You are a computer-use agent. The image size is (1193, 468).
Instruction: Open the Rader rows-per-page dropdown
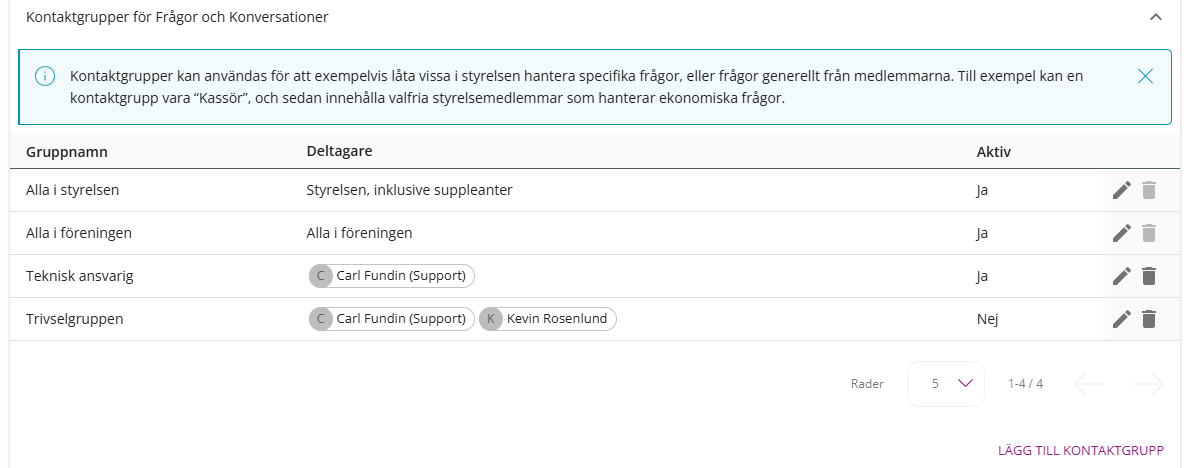click(946, 383)
